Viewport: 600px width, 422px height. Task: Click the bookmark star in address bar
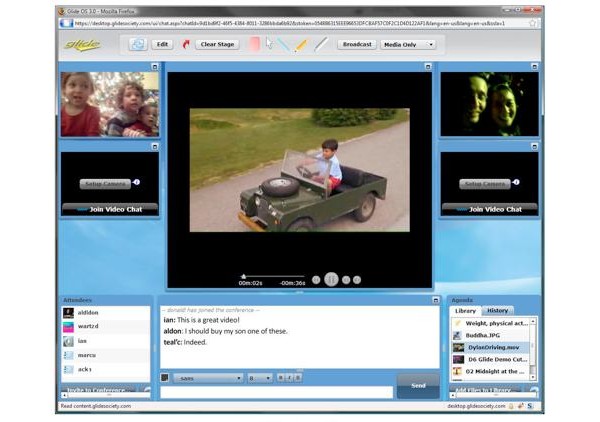[533, 23]
